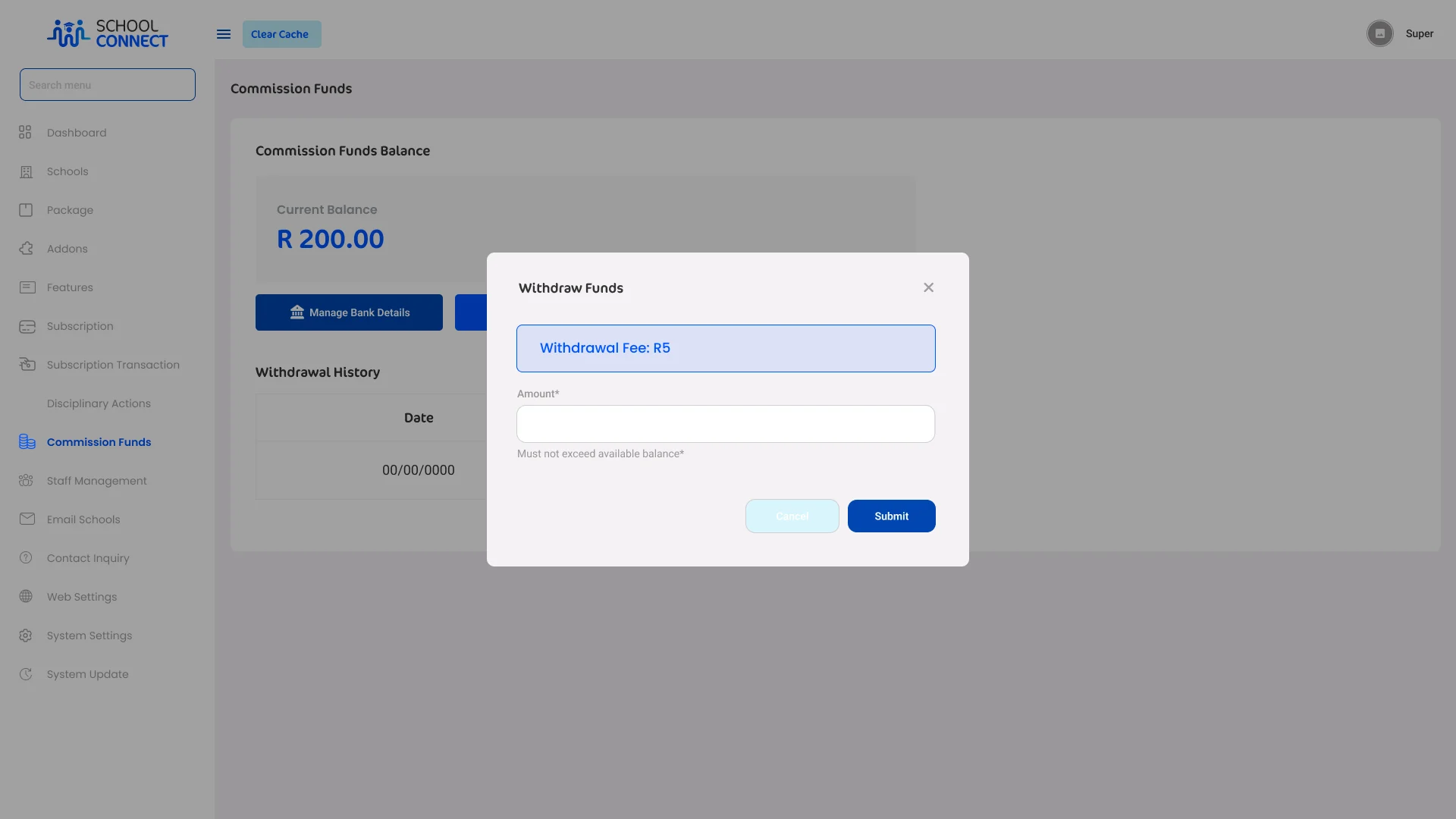Click the Addons puzzle icon
This screenshot has width=1456, height=819.
pyautogui.click(x=26, y=249)
